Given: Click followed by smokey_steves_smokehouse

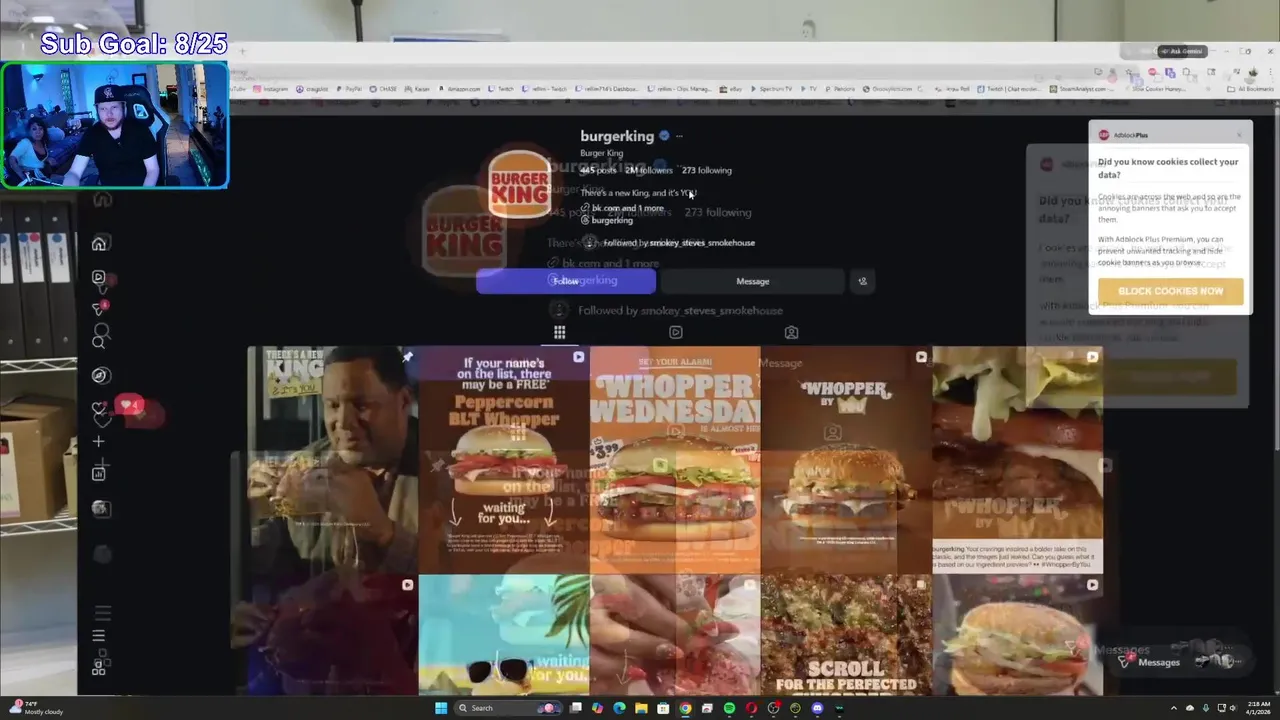Looking at the screenshot, I should click(679, 243).
